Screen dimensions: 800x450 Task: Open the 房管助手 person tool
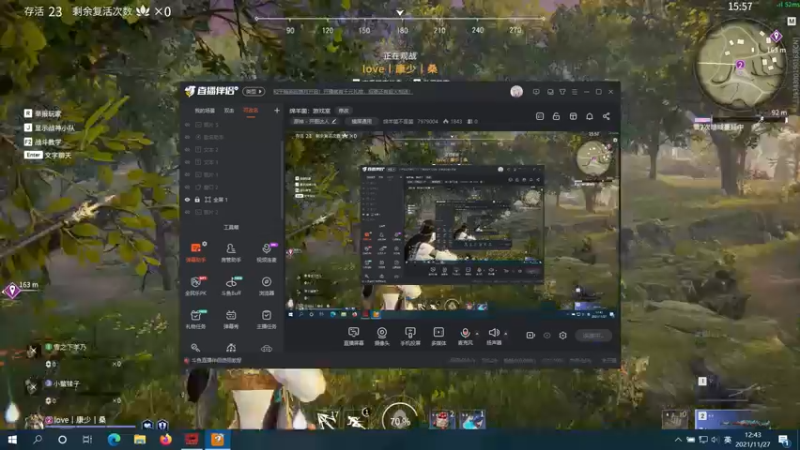point(231,252)
